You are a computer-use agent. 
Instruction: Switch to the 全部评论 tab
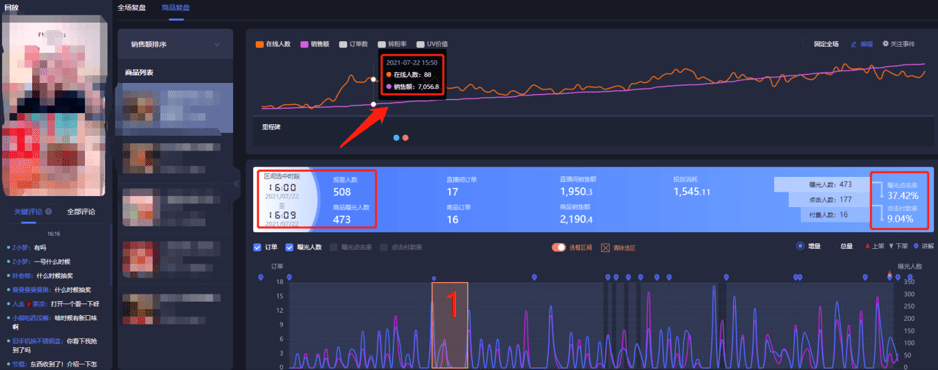tap(81, 212)
